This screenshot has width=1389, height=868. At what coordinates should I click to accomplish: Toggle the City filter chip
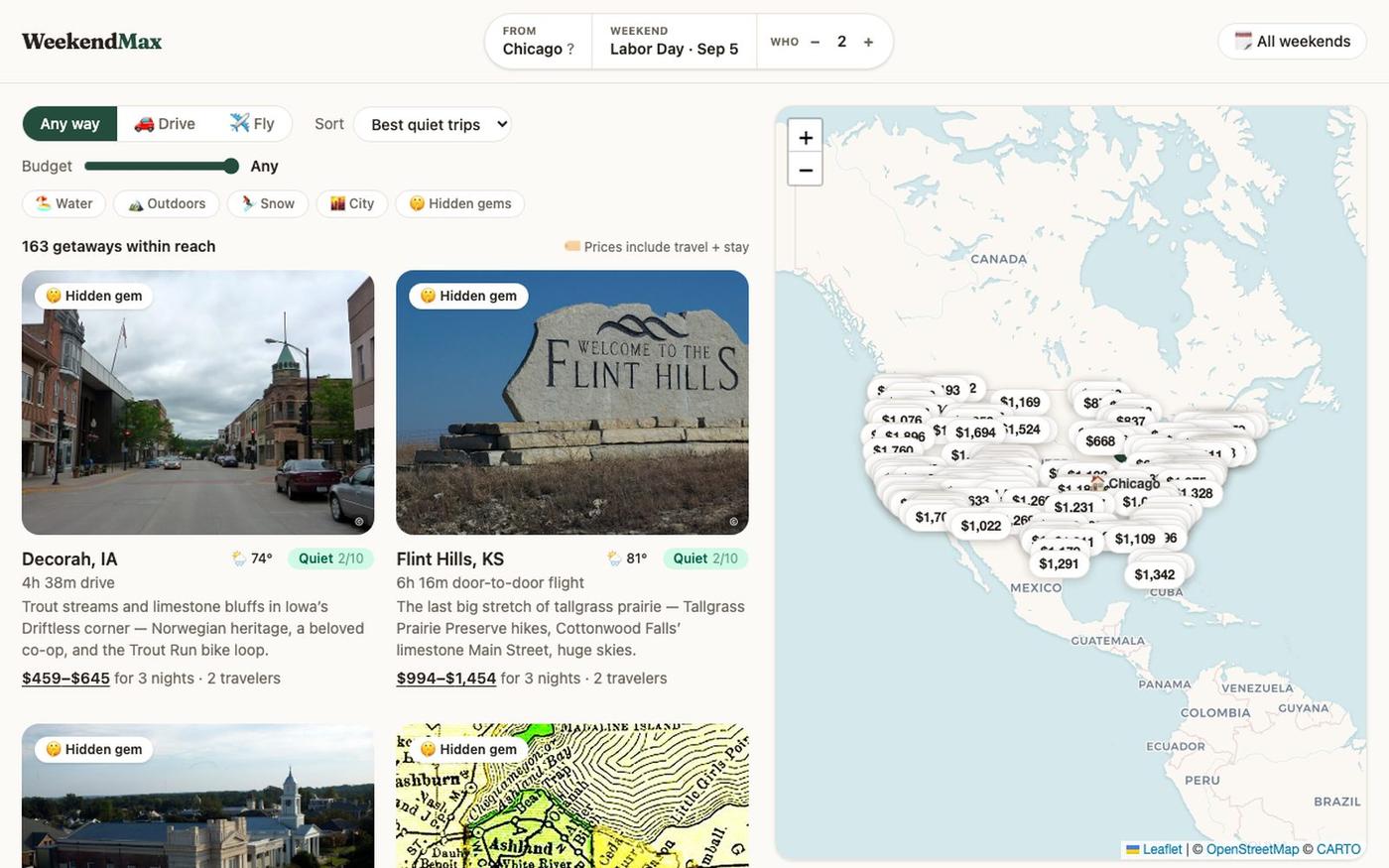tap(352, 203)
